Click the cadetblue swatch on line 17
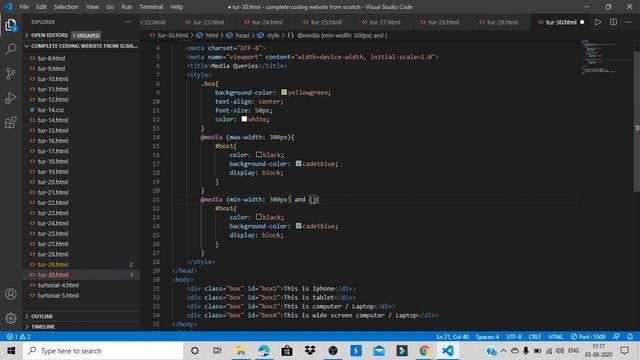The image size is (640, 360). pyautogui.click(x=298, y=164)
